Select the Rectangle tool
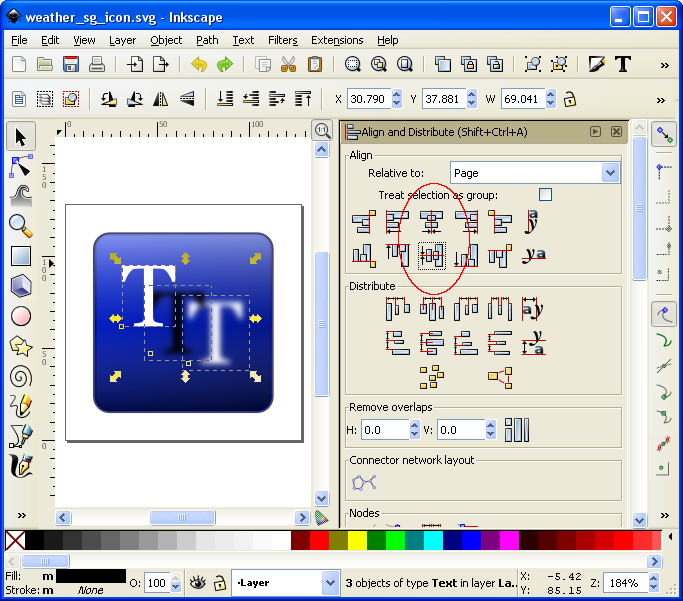Image resolution: width=683 pixels, height=601 pixels. pyautogui.click(x=20, y=256)
